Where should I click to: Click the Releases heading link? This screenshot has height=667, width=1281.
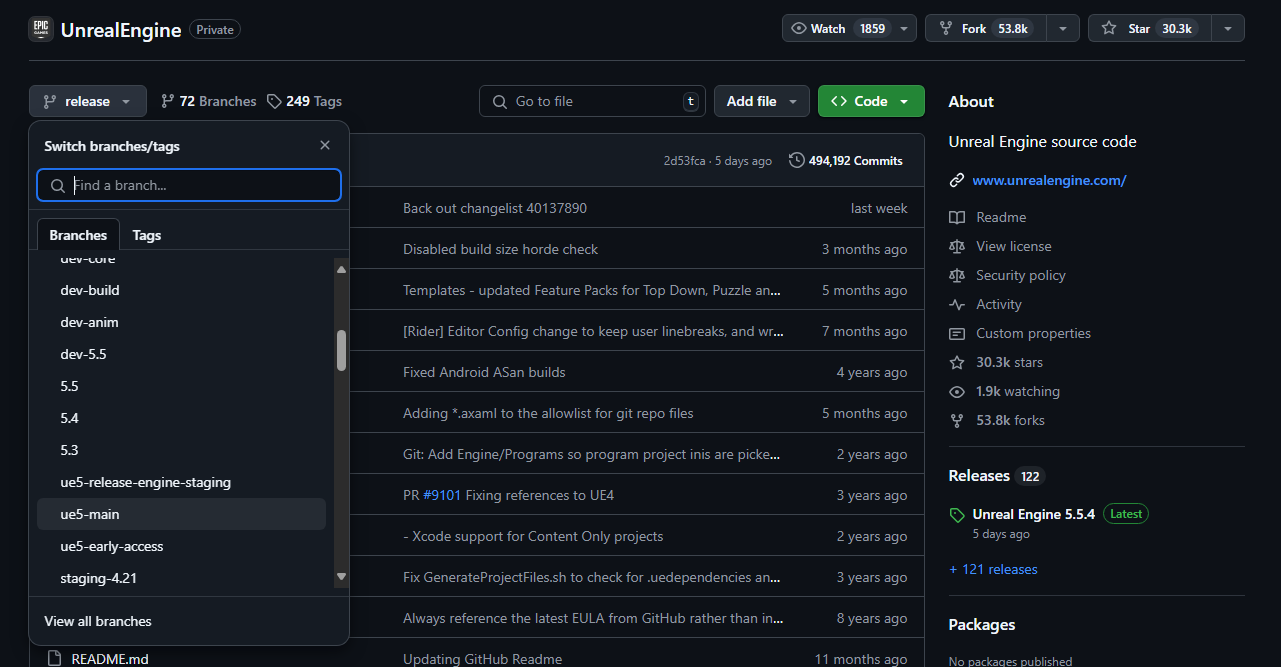coord(979,476)
